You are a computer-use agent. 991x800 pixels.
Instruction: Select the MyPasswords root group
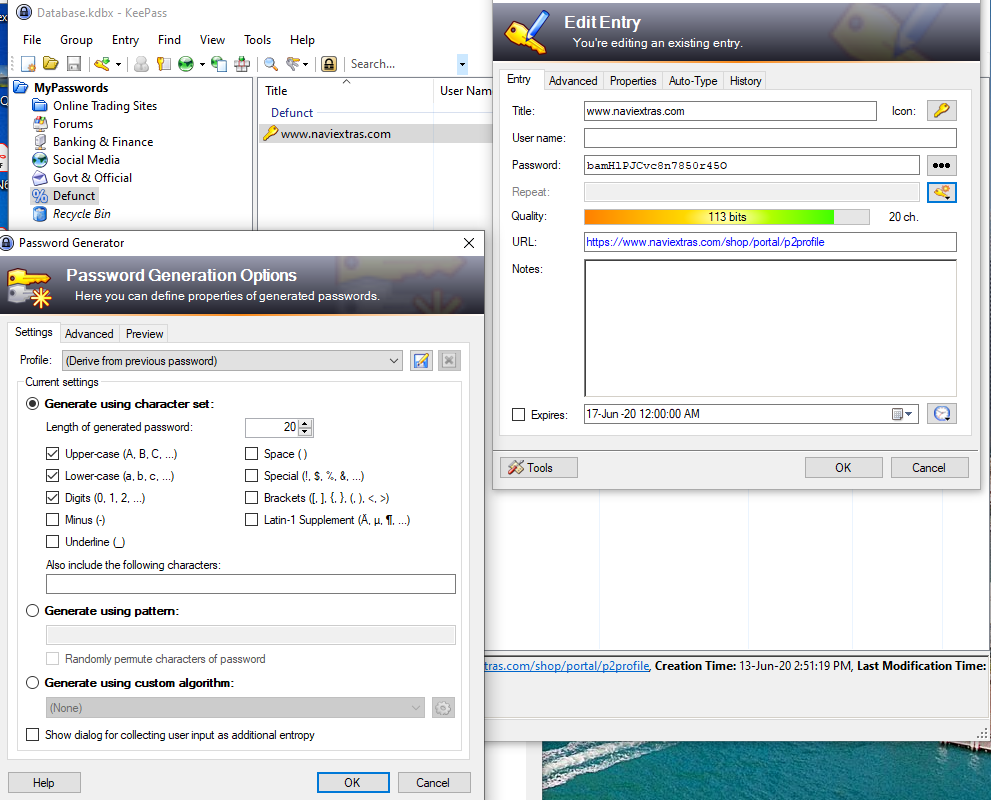71,88
